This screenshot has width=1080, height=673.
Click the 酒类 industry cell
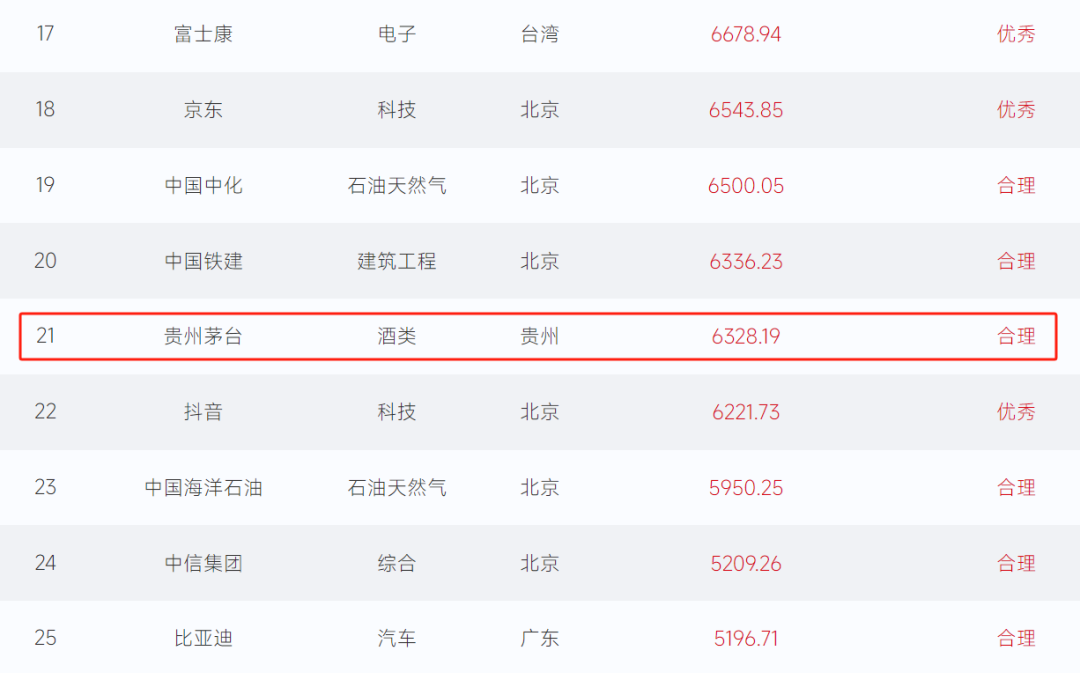[x=397, y=337]
